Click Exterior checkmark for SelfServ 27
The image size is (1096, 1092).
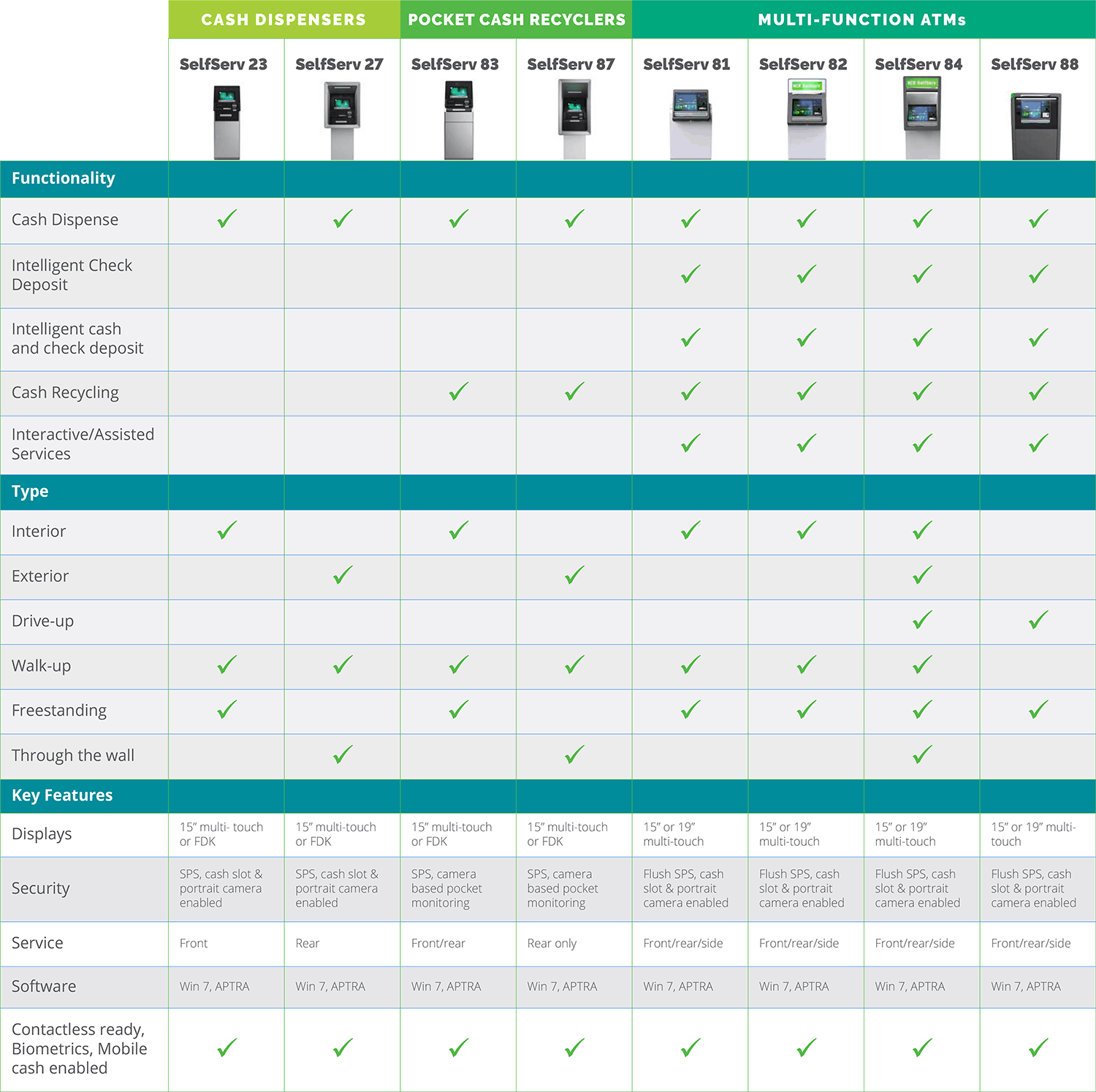(343, 576)
